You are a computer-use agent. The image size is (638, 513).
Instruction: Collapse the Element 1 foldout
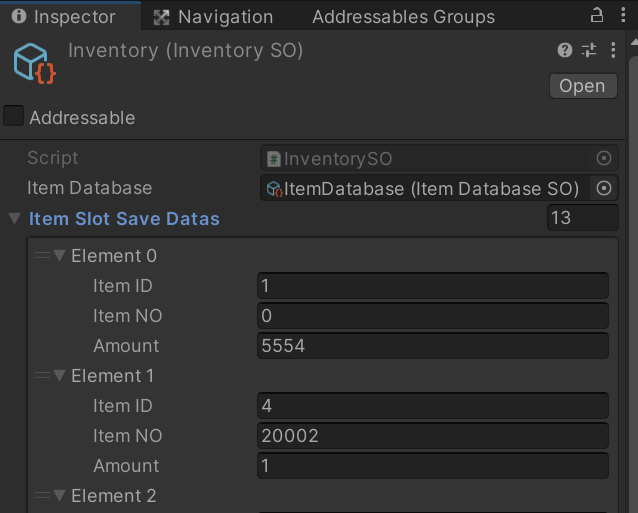(x=60, y=376)
